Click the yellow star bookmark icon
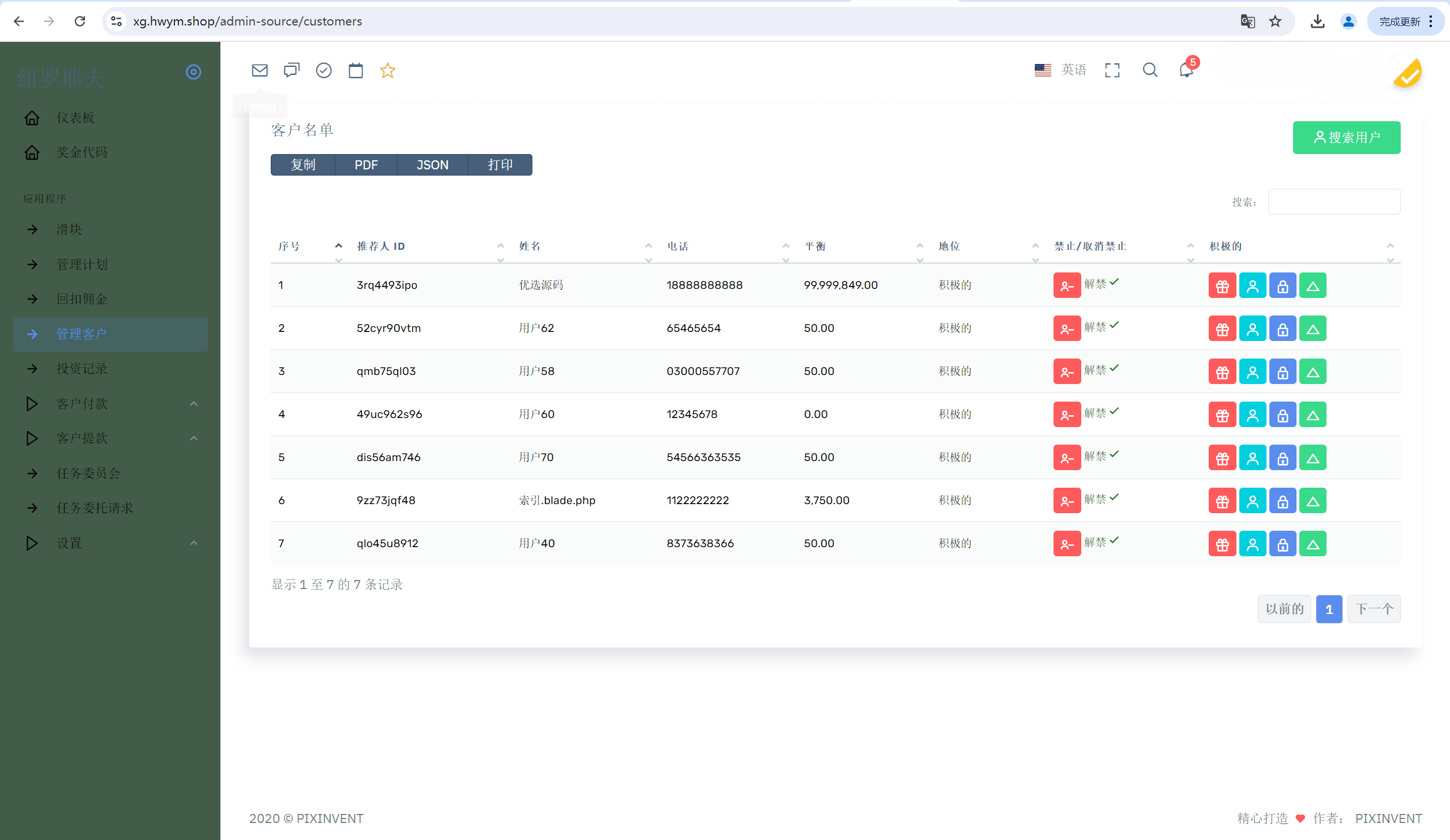Screen dimensions: 1450x840 click(x=387, y=70)
